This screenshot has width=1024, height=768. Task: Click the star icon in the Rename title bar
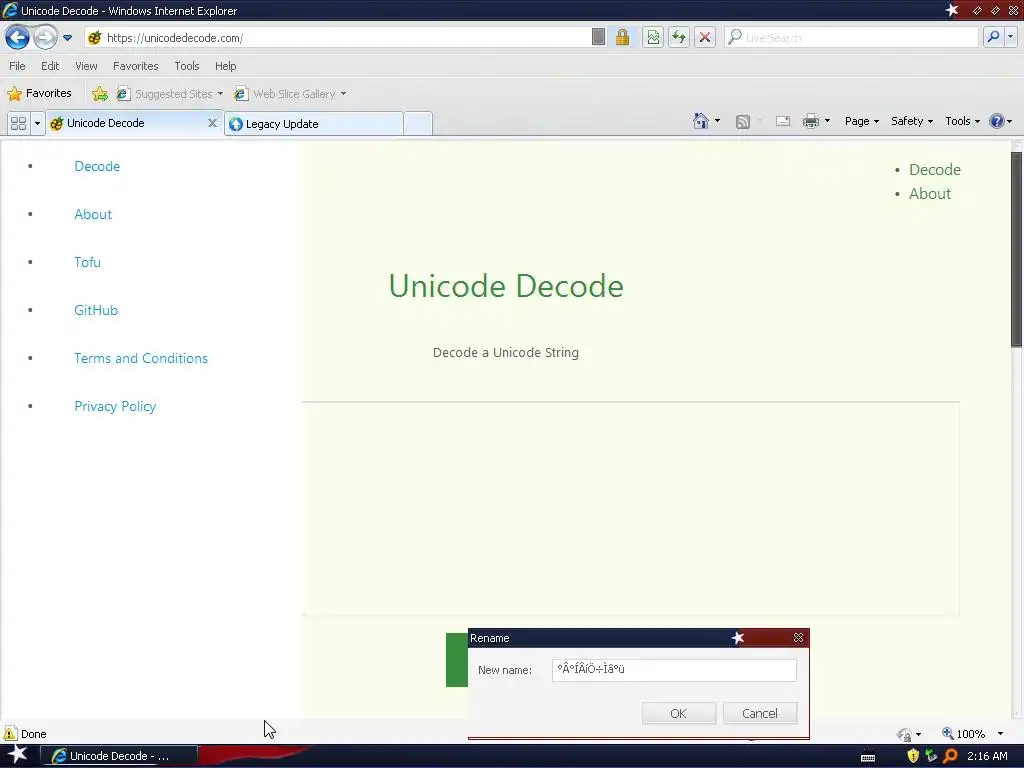(x=738, y=637)
